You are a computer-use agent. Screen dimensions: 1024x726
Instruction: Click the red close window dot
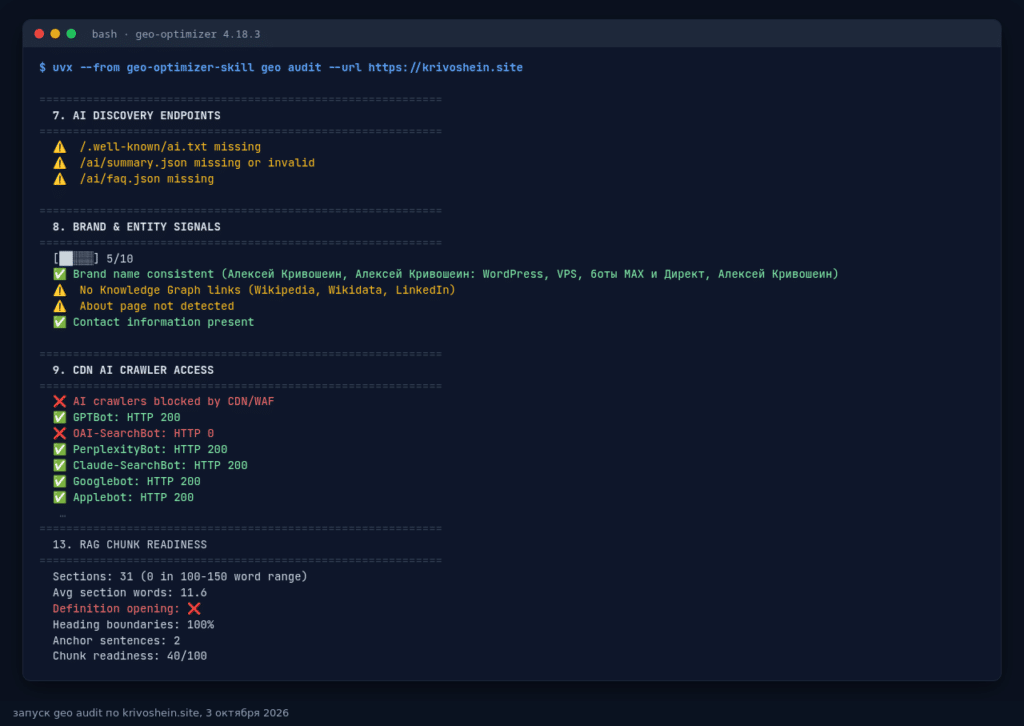click(39, 34)
